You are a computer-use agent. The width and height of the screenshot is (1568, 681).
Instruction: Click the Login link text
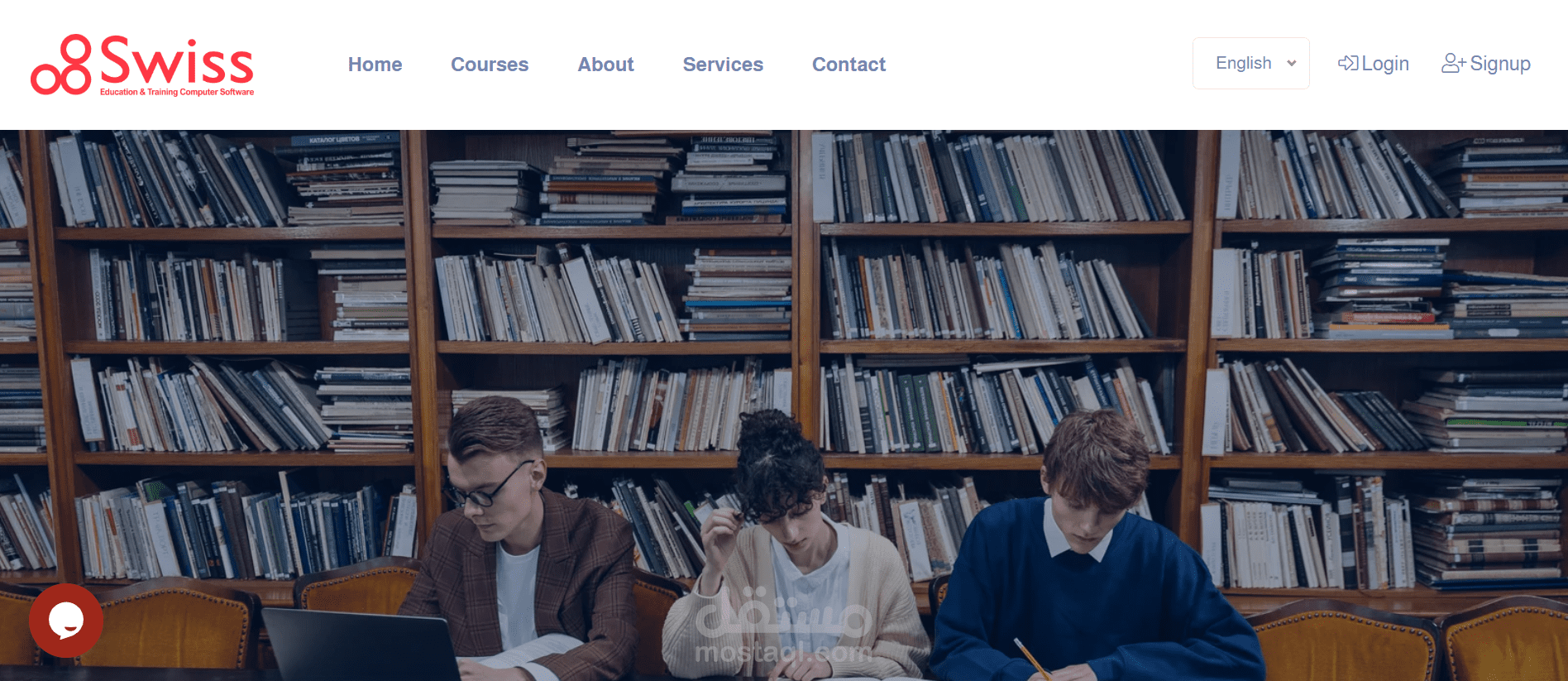coord(1385,64)
